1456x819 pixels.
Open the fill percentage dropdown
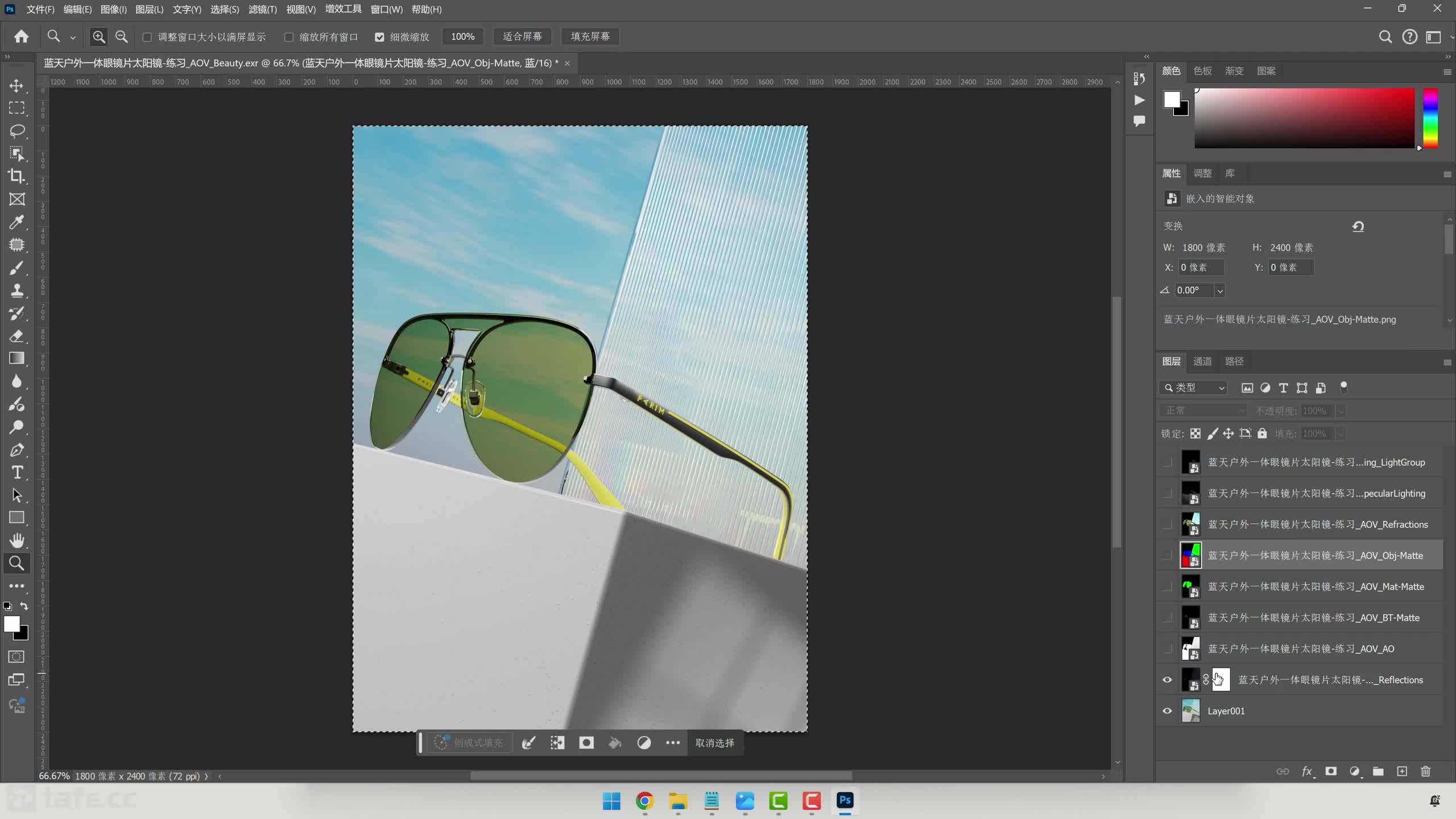pyautogui.click(x=1341, y=433)
